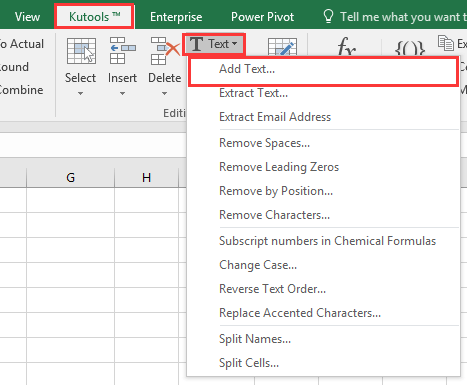
Task: Choose Add Text... from the menu
Action: (323, 69)
